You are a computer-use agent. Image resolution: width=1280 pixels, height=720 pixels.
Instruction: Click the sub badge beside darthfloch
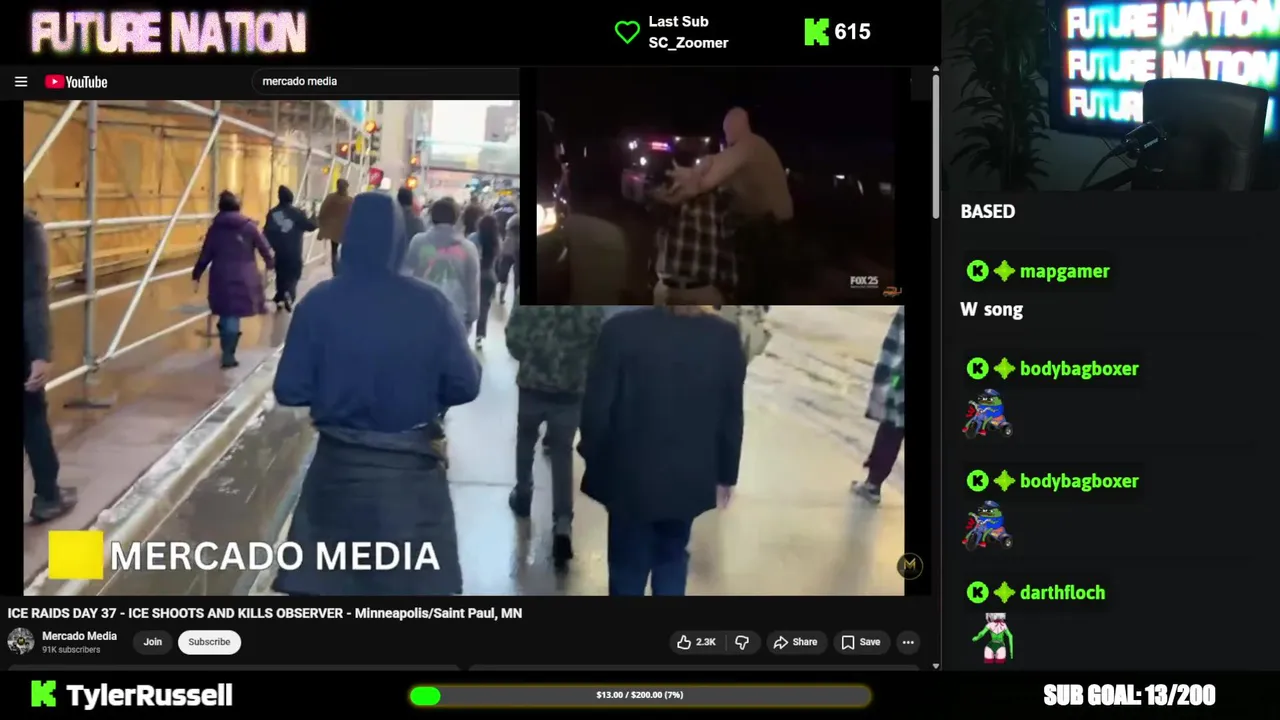pyautogui.click(x=1004, y=593)
